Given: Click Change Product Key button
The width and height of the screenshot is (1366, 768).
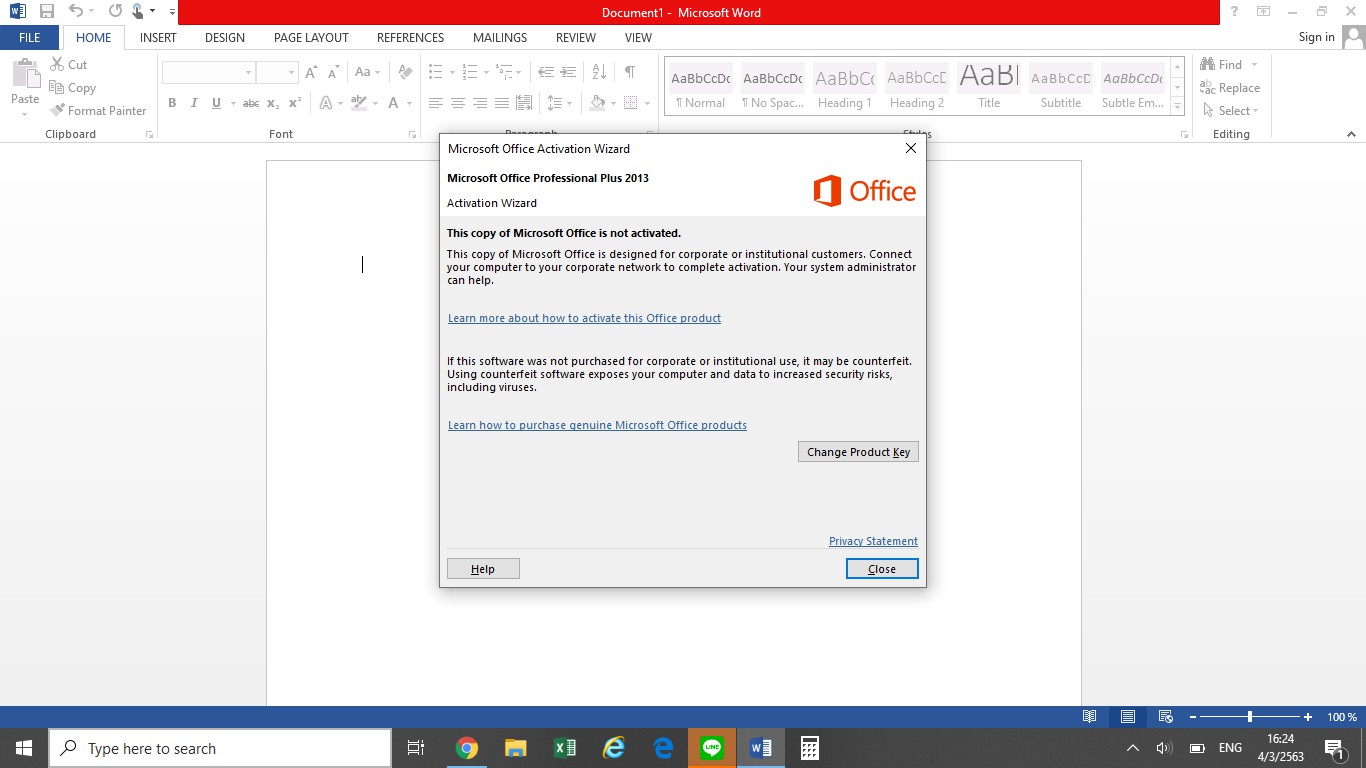Looking at the screenshot, I should tap(858, 452).
